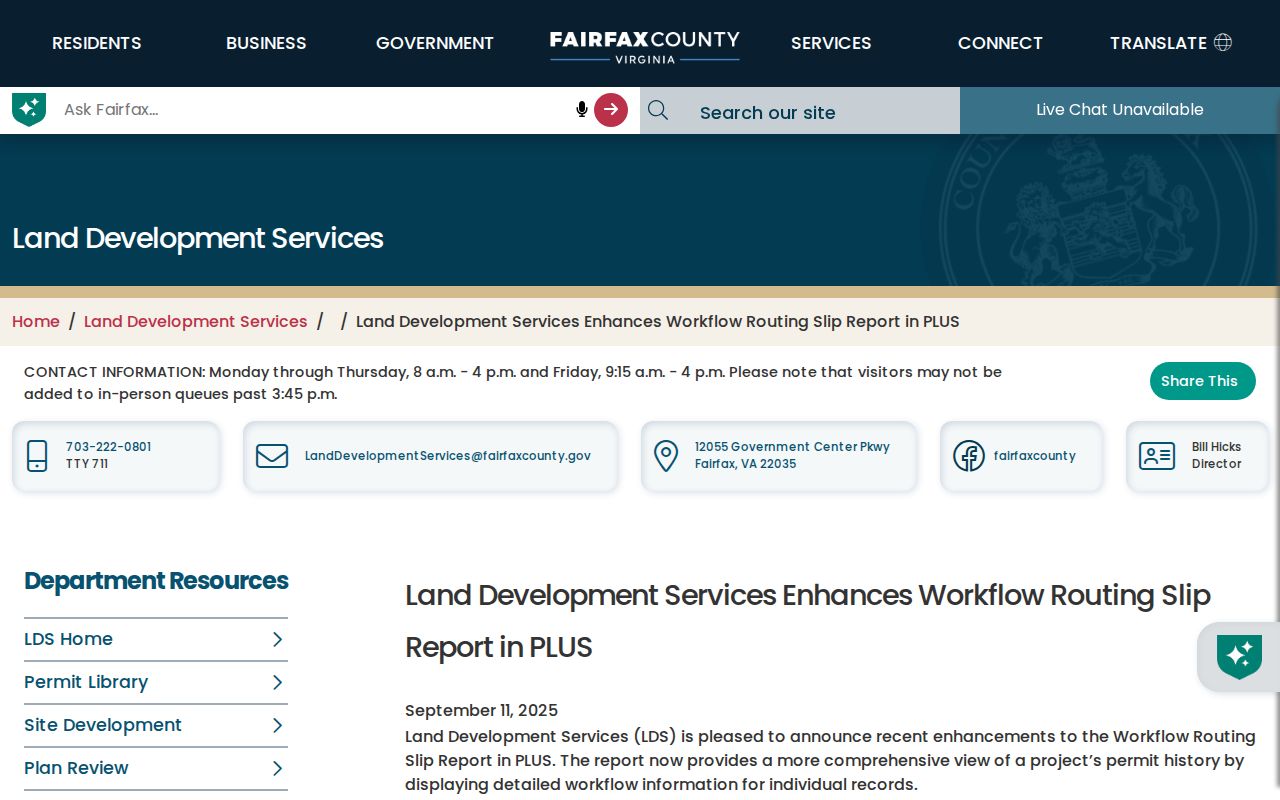Open the LDS Home sidebar link
The height and width of the screenshot is (800, 1280).
click(68, 639)
